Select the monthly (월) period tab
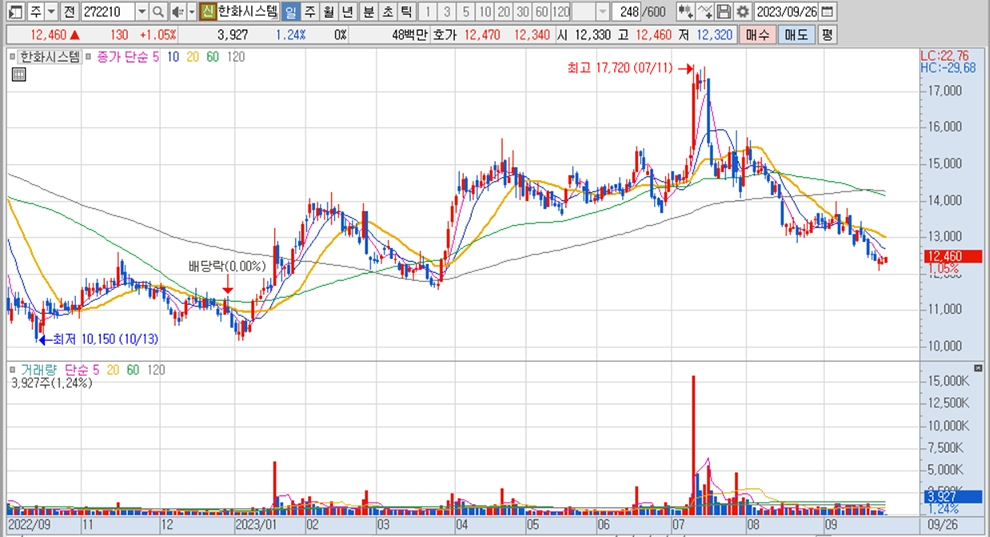The height and width of the screenshot is (537, 990). (x=328, y=12)
